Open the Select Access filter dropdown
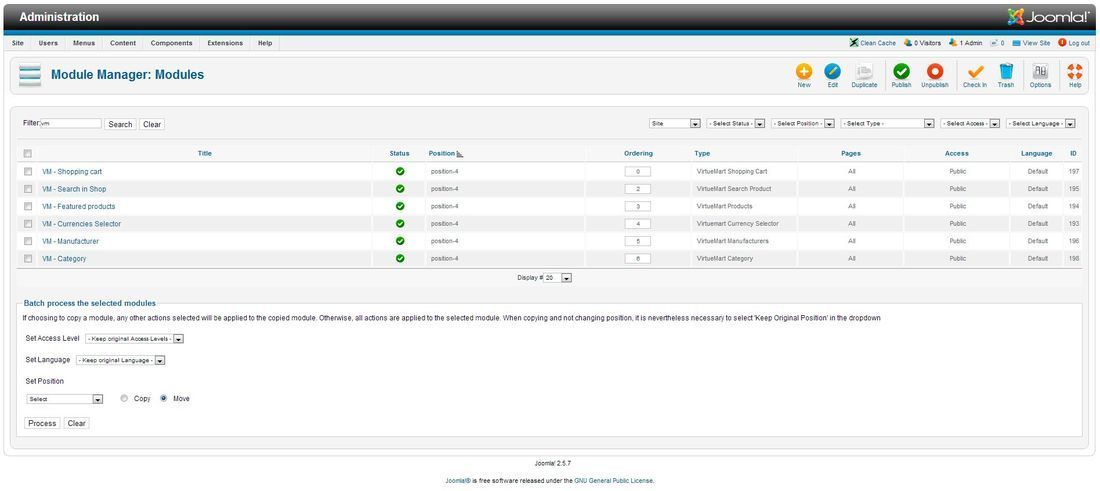Viewport: 1100px width, 491px height. [970, 123]
